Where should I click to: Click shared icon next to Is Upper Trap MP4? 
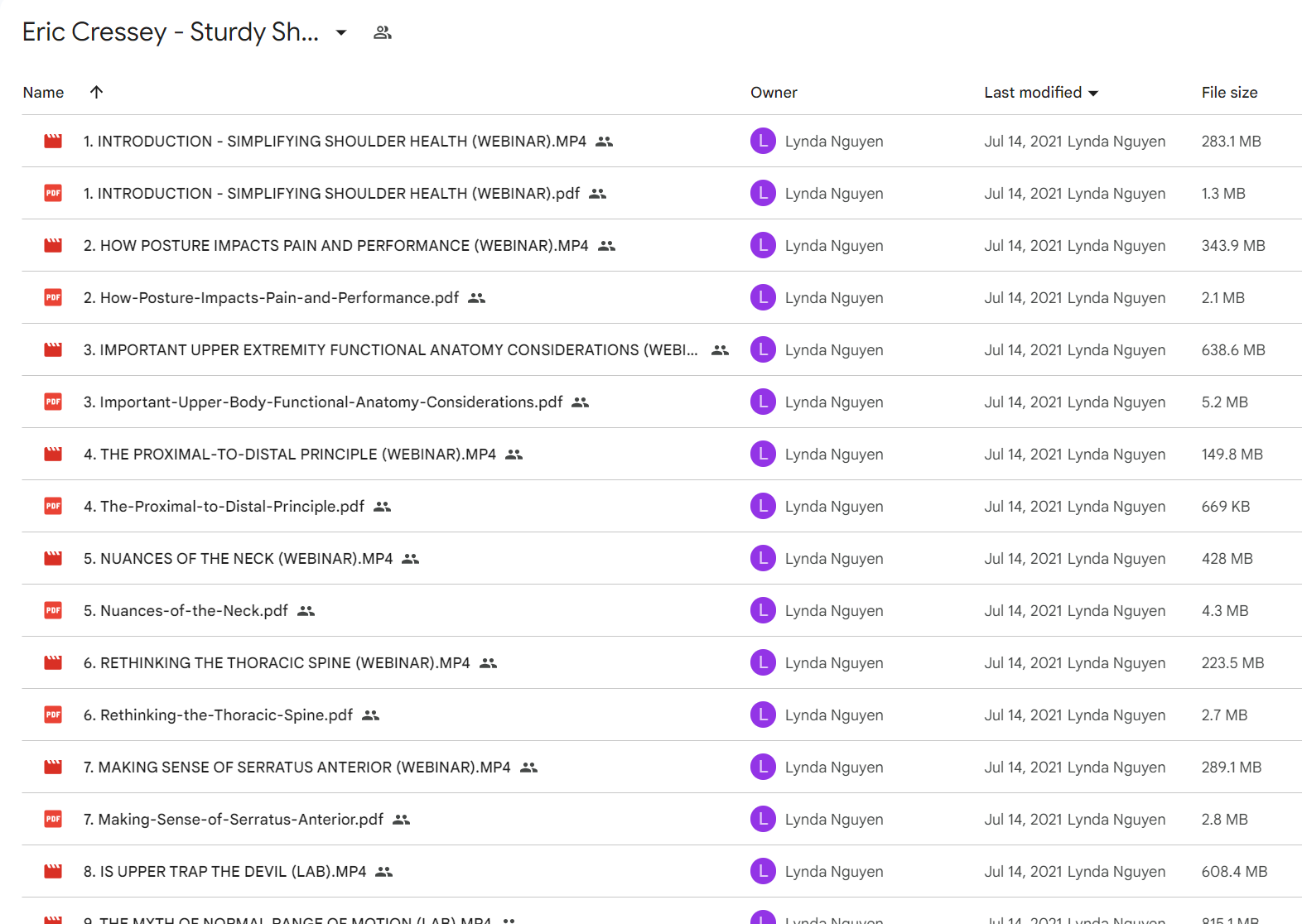pyautogui.click(x=384, y=872)
